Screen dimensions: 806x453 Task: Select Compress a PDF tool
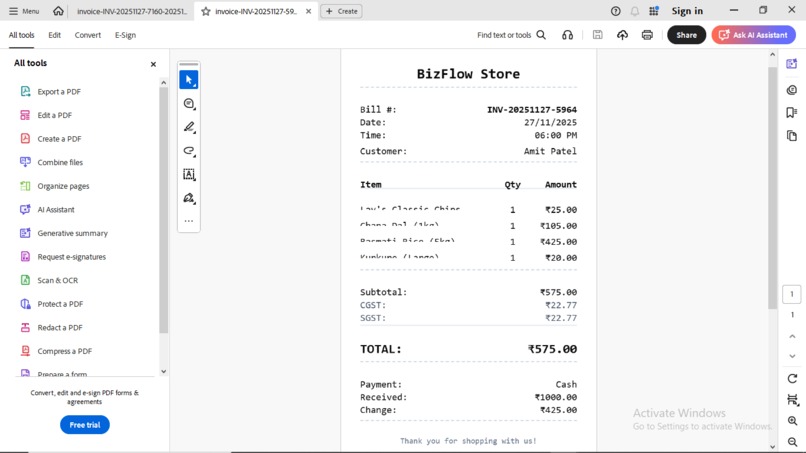[x=56, y=351]
